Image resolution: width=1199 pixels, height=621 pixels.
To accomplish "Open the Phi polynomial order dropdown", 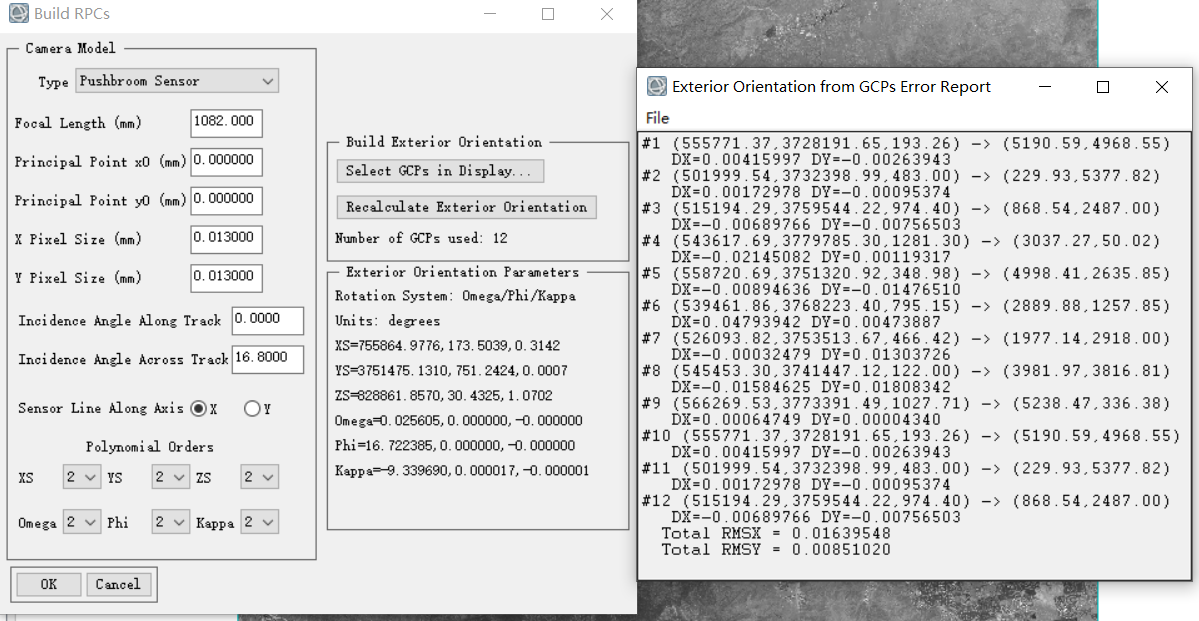I will (171, 522).
